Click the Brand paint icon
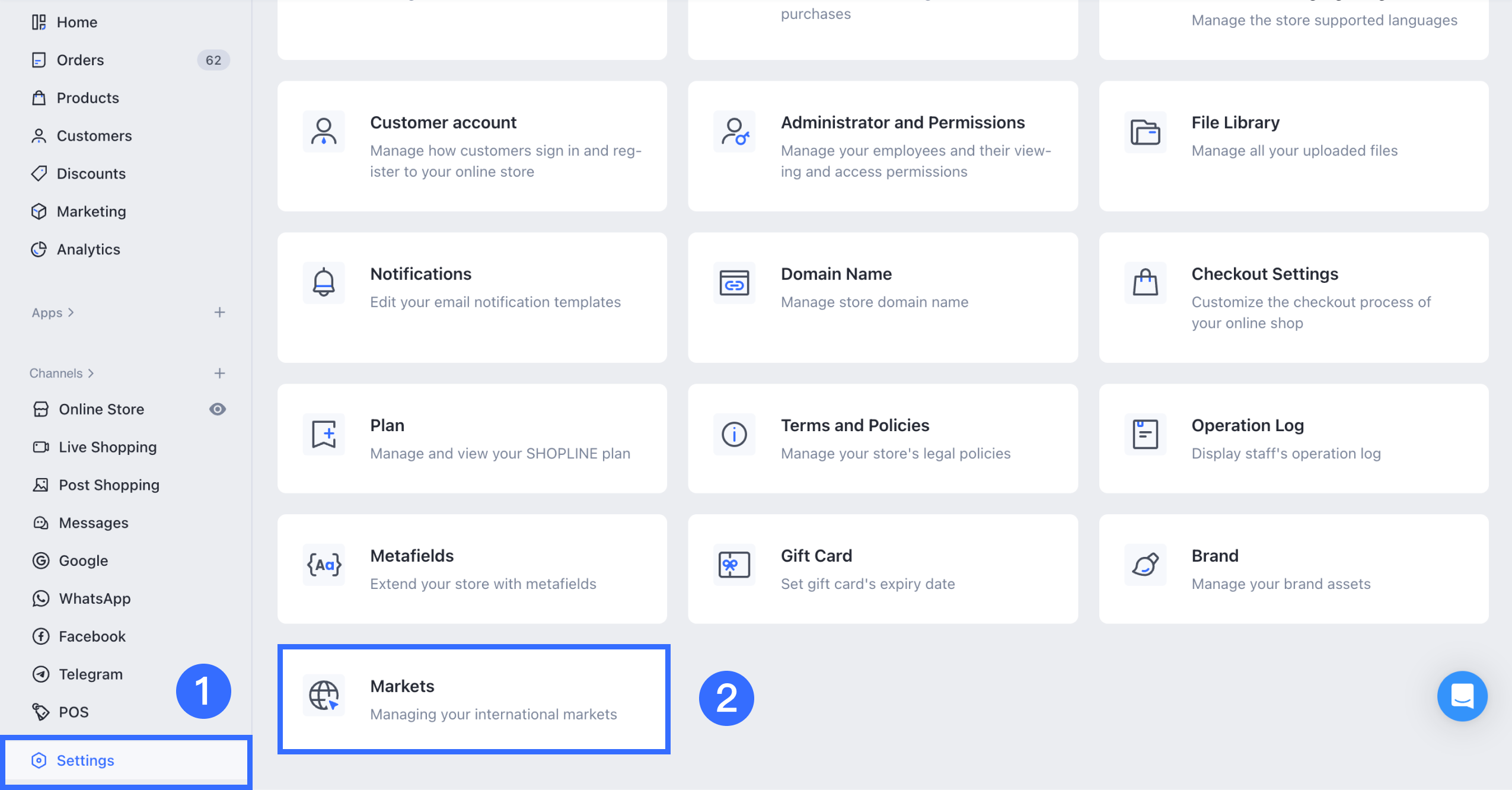This screenshot has height=790, width=1512. (1146, 565)
